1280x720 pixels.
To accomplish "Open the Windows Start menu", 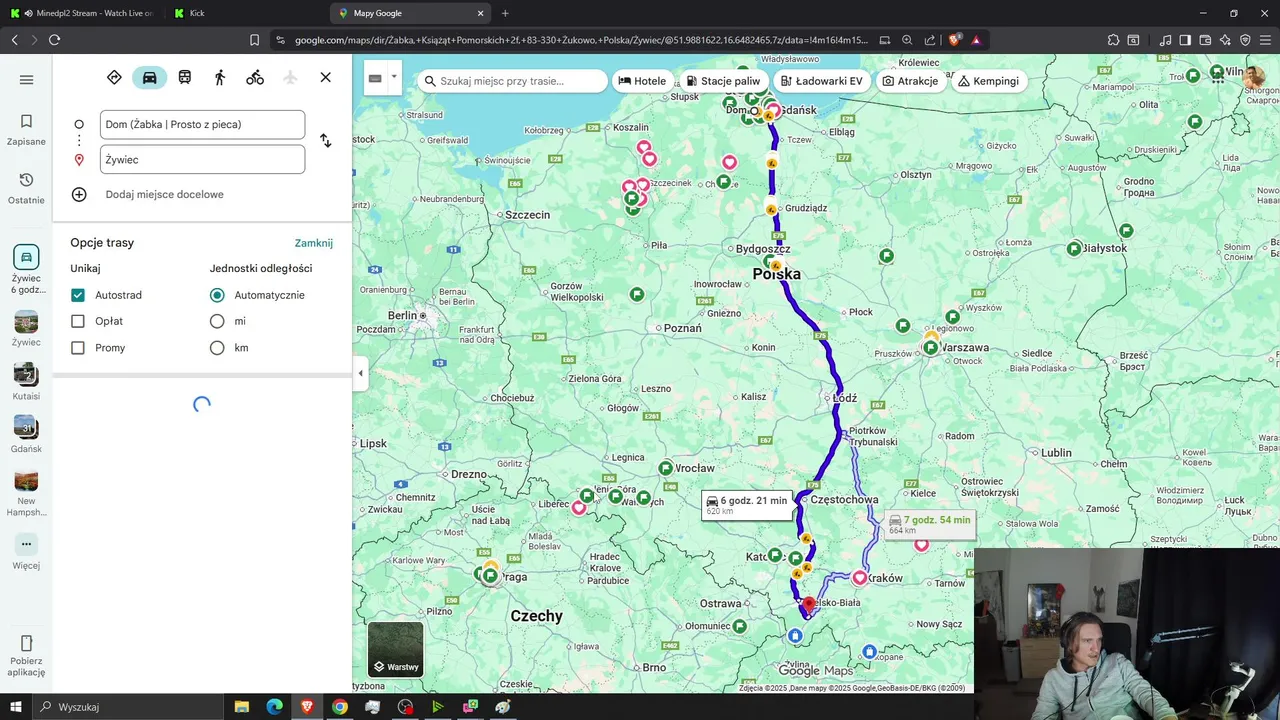I will pyautogui.click(x=15, y=707).
